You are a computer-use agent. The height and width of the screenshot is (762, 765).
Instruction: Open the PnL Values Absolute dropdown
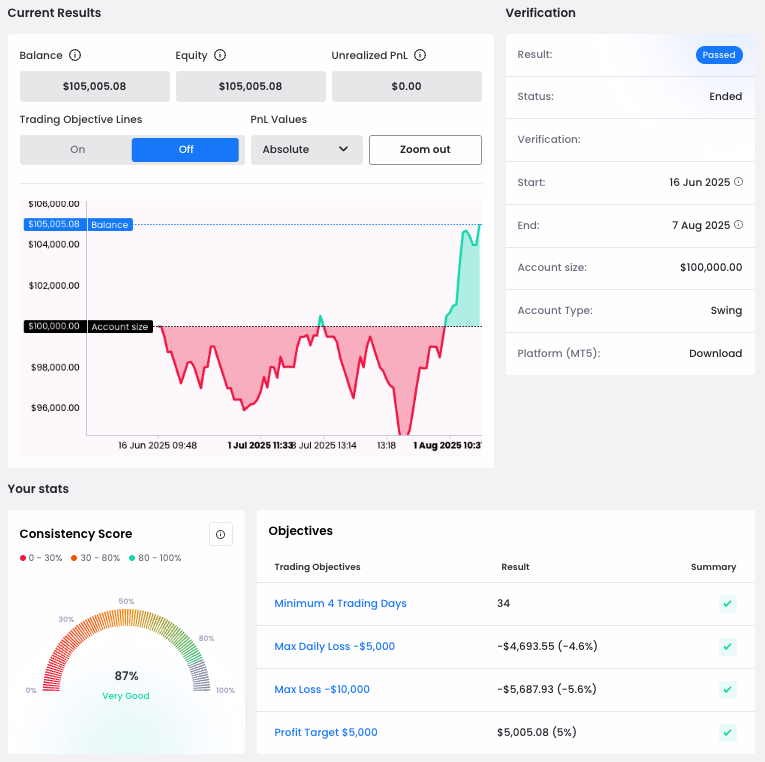click(x=306, y=150)
